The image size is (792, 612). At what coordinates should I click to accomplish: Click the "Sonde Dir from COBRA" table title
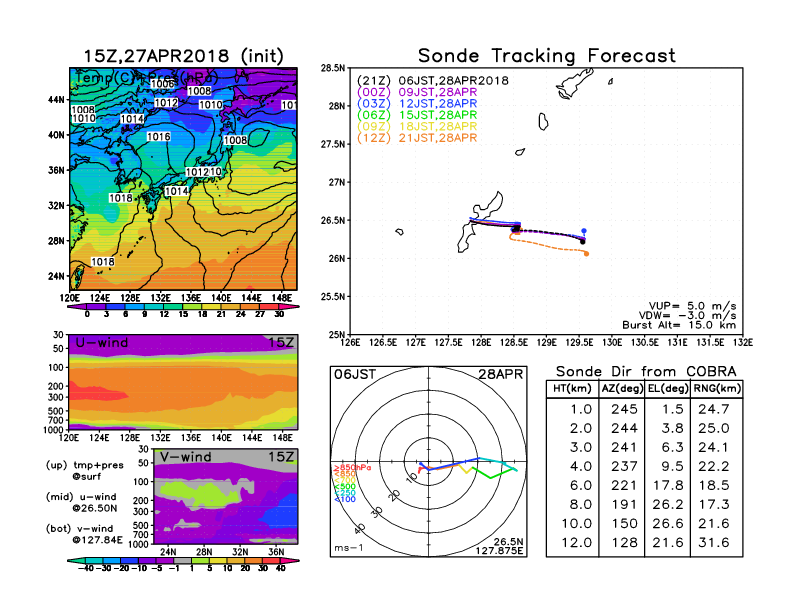646,372
